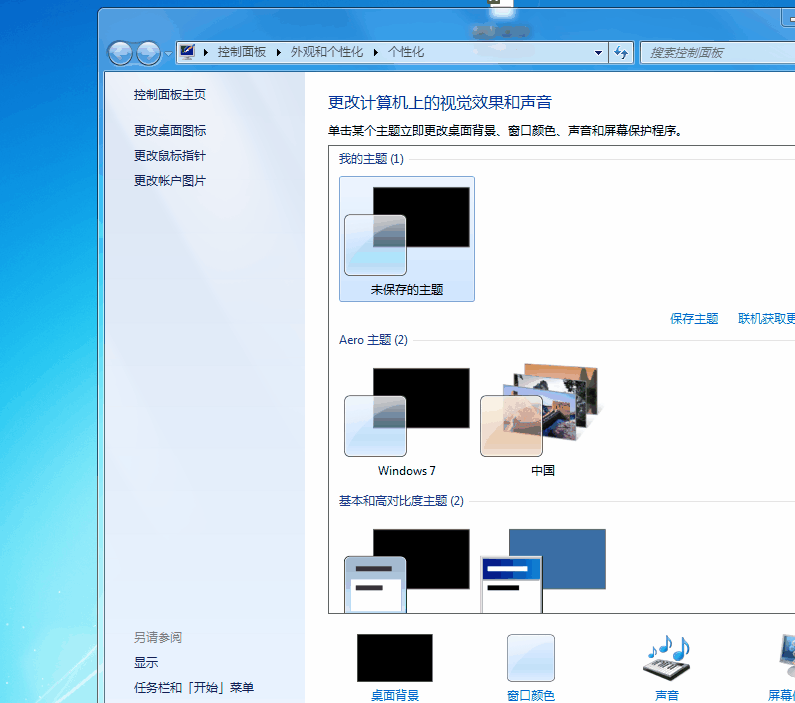Open the 更改桌面图标 link
Image resolution: width=795 pixels, height=703 pixels.
click(x=170, y=131)
